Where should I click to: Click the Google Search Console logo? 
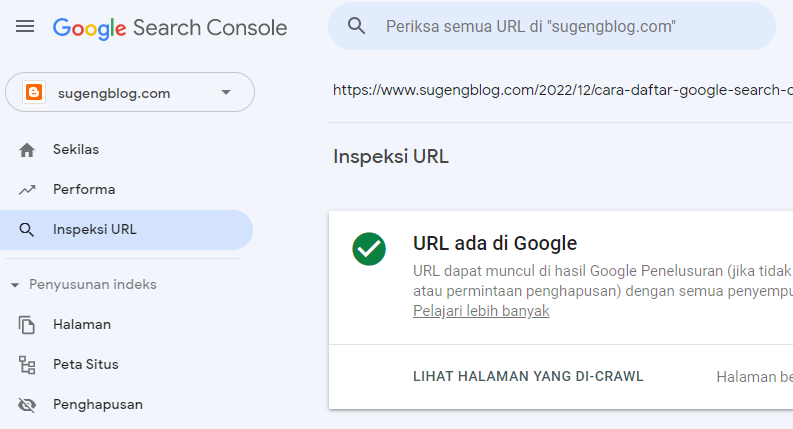point(170,27)
